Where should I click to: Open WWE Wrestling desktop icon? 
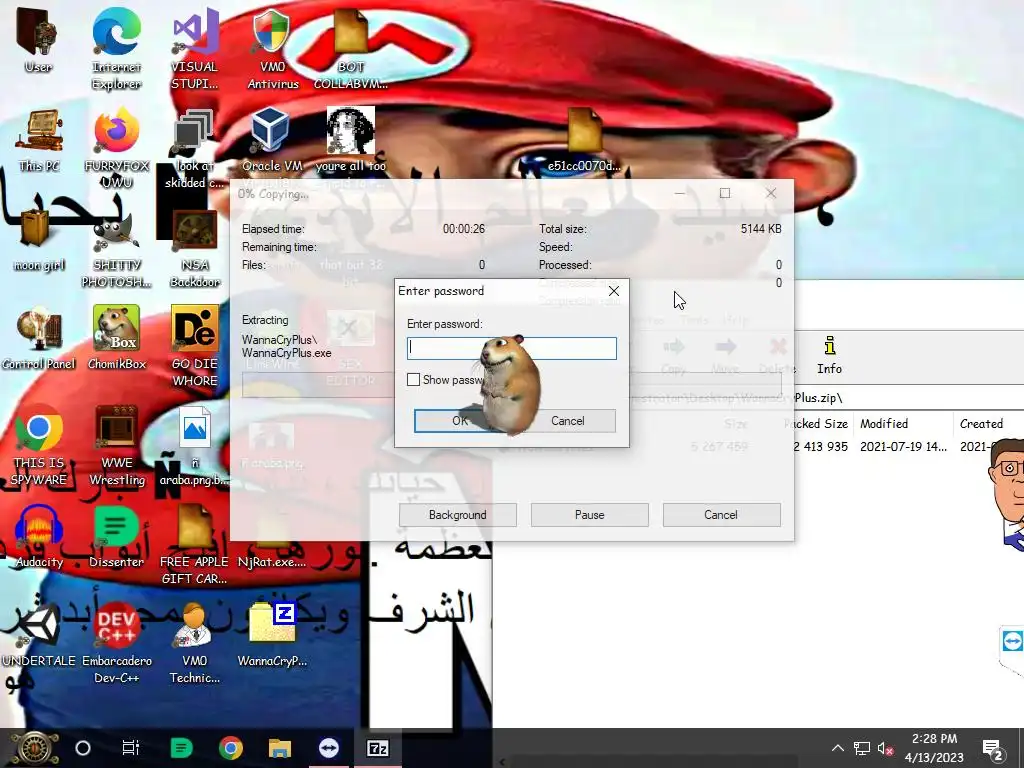click(x=116, y=444)
